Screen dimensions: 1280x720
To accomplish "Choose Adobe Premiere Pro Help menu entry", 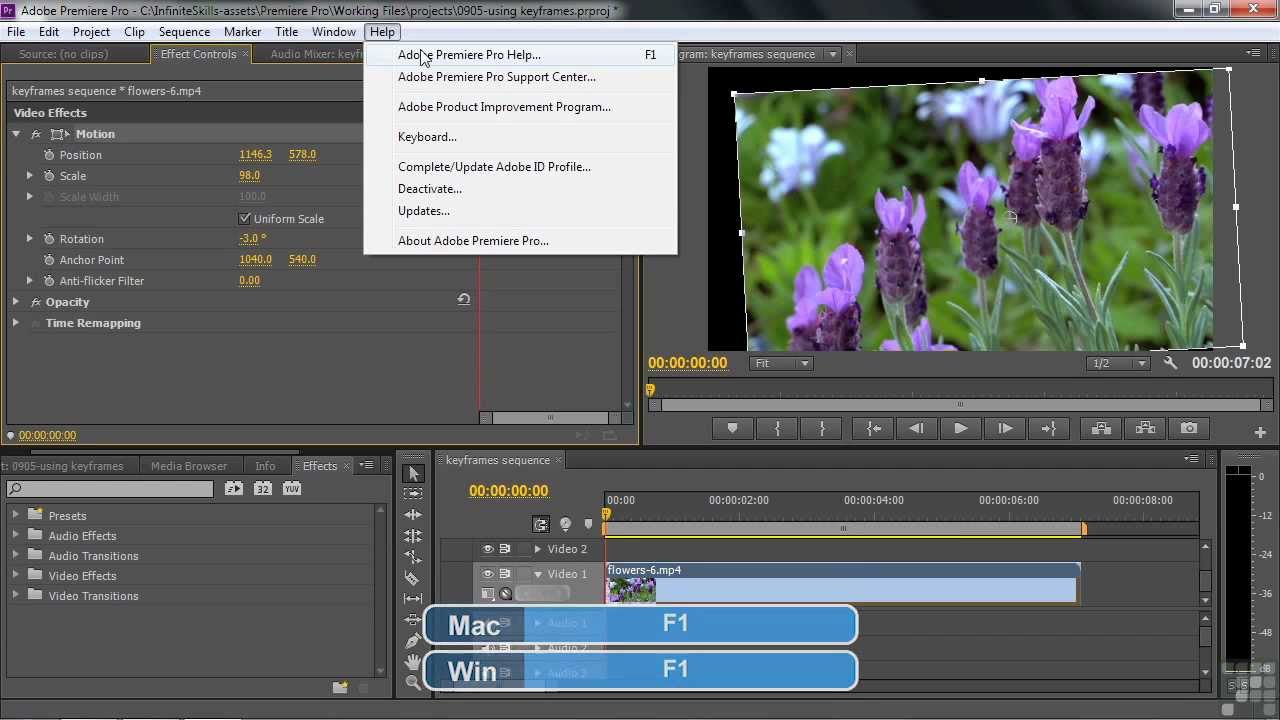I will click(520, 55).
